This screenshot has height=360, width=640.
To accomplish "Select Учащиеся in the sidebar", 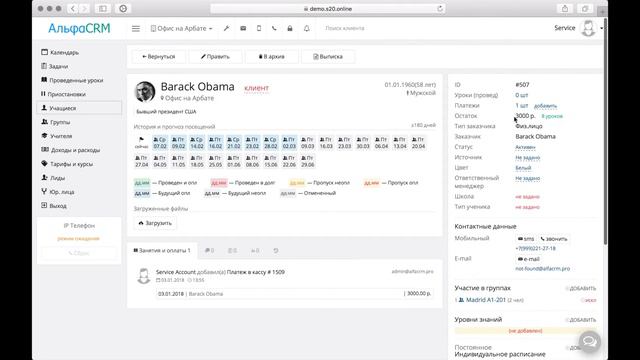I will point(80,108).
